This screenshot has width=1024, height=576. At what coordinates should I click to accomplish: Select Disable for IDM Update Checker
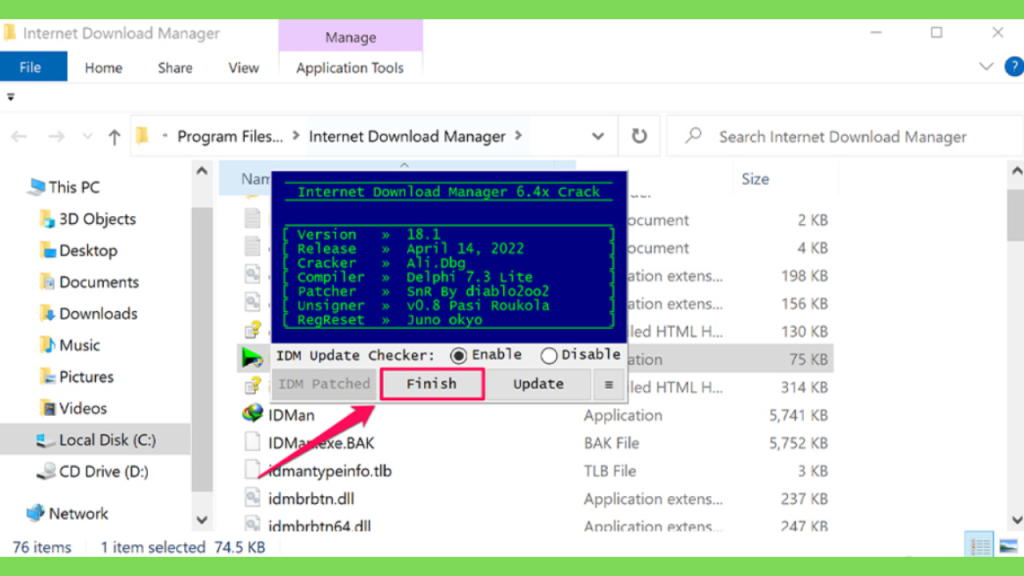pyautogui.click(x=581, y=355)
